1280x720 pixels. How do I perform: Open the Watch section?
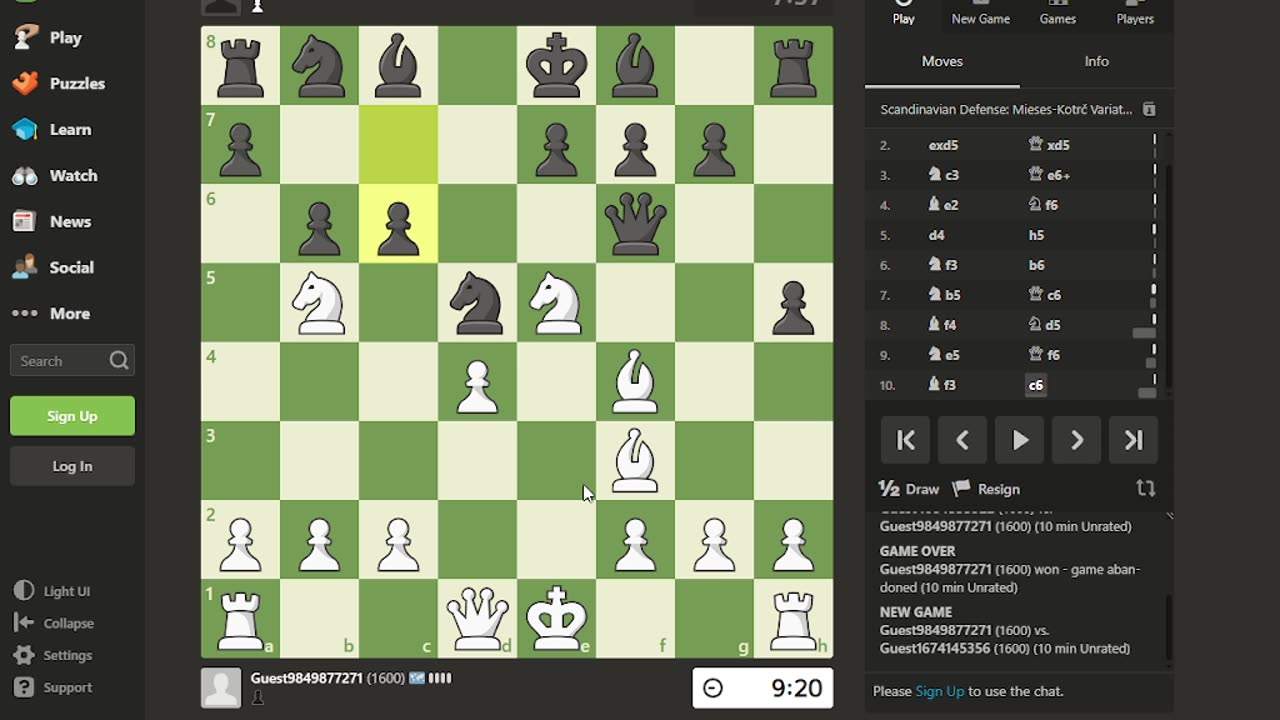point(55,175)
